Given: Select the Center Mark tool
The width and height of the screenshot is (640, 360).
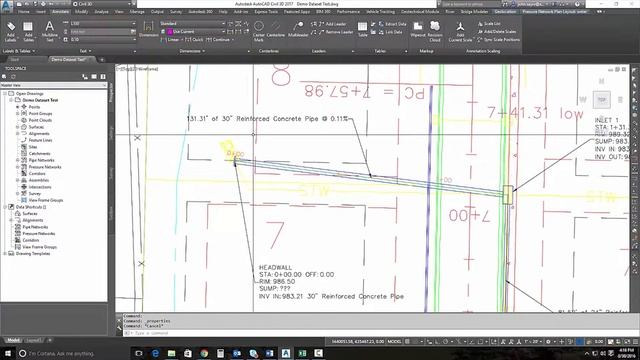Looking at the screenshot, I should point(259,31).
